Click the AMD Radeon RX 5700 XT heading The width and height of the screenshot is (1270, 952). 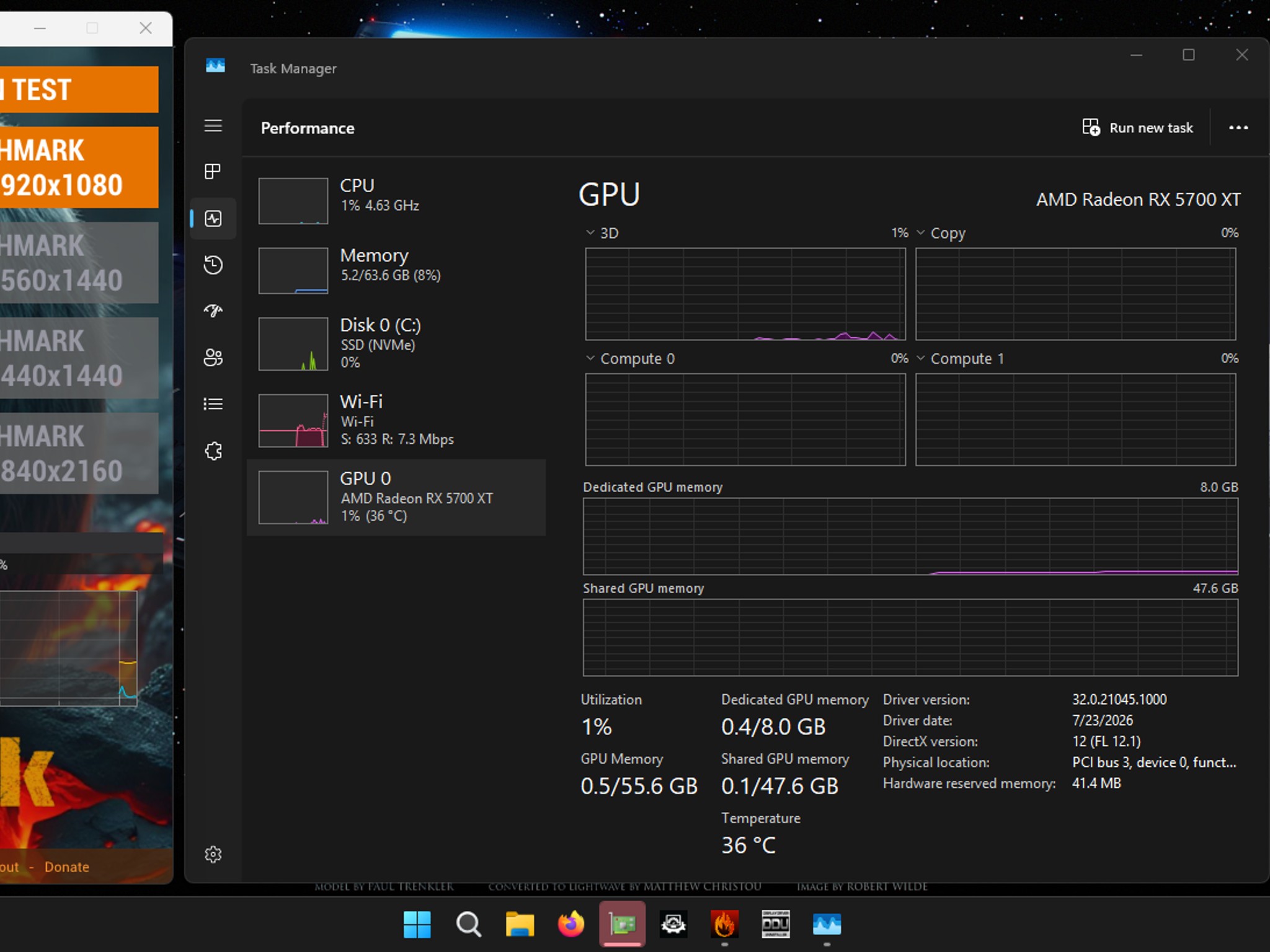point(1139,200)
